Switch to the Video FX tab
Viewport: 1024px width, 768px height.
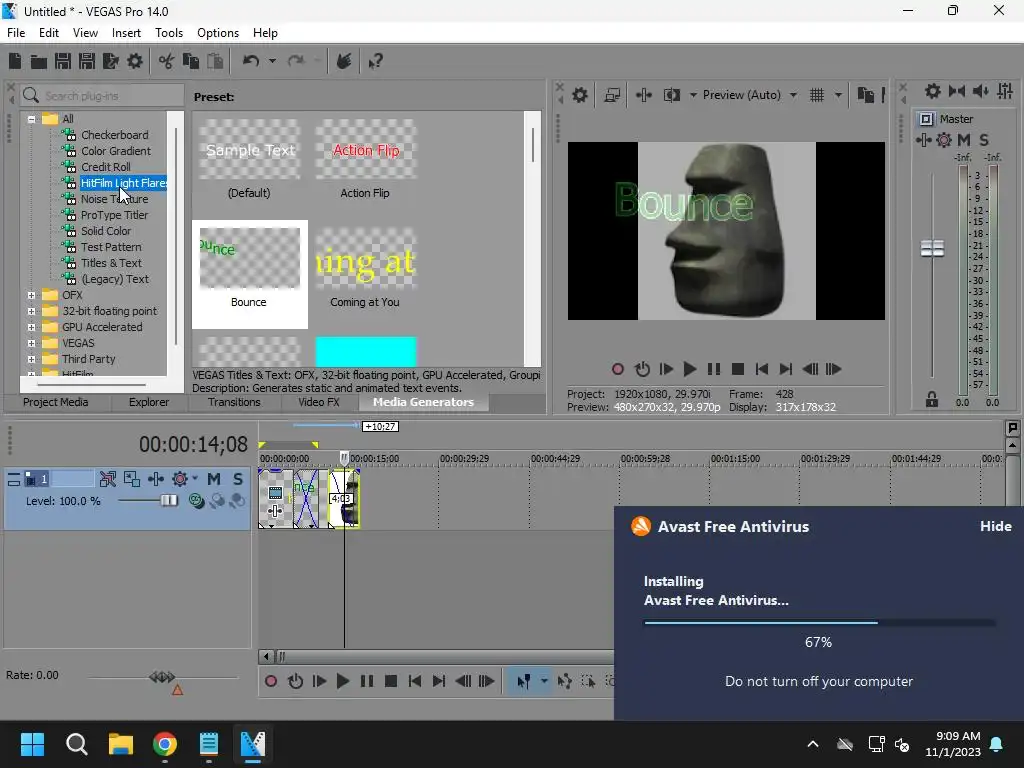coord(319,402)
